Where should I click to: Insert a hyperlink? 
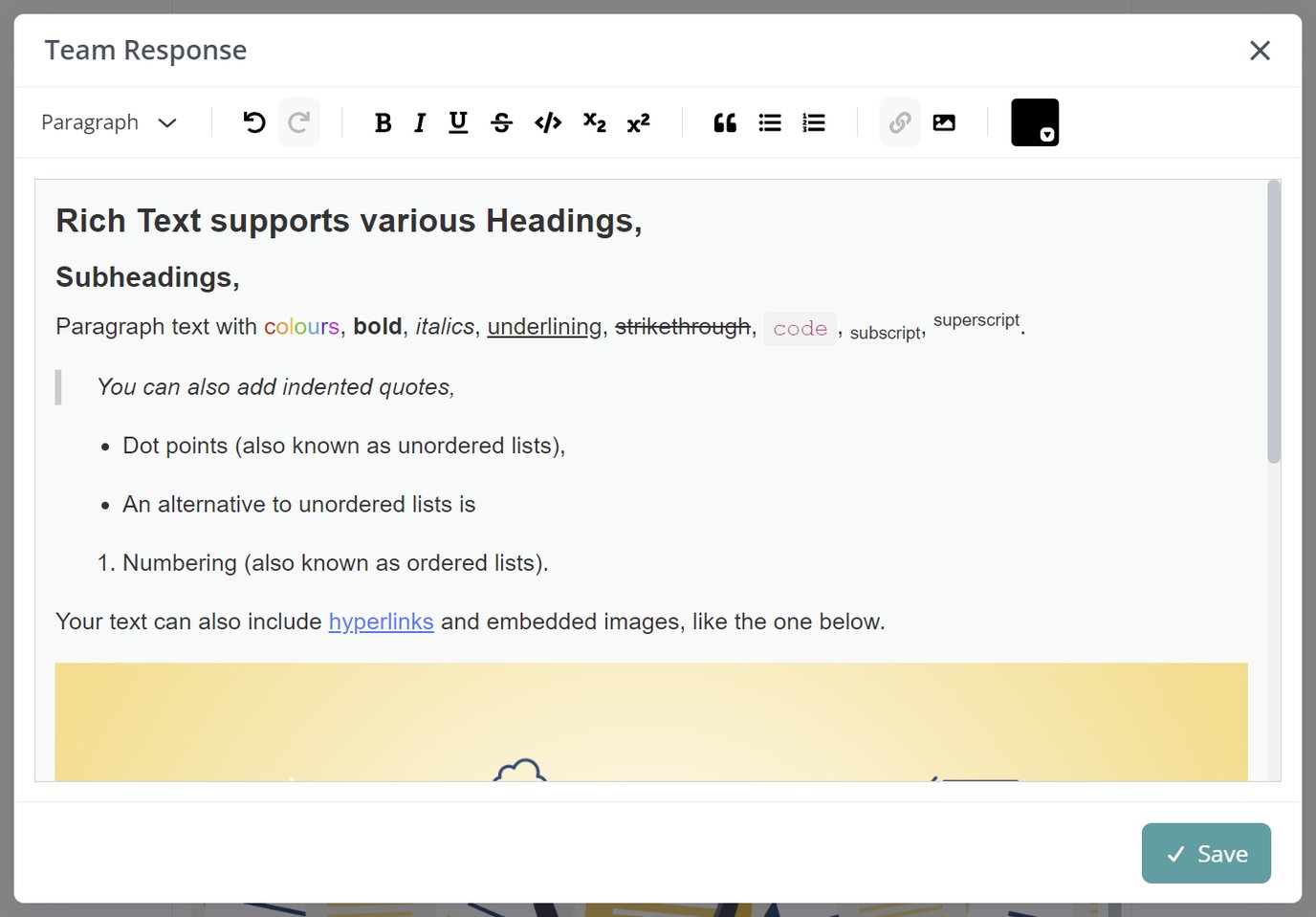(899, 121)
